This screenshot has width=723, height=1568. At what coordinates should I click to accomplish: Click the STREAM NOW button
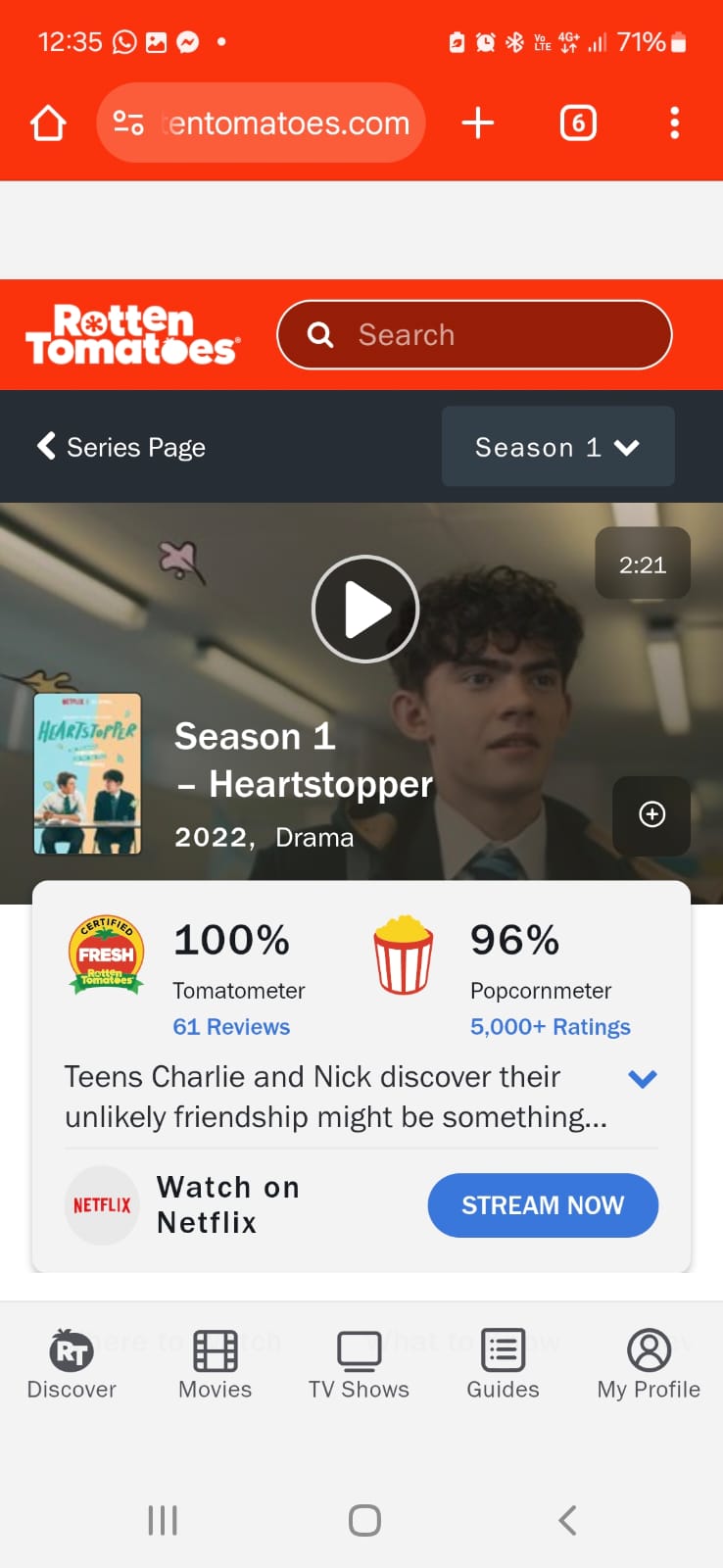tap(543, 1205)
